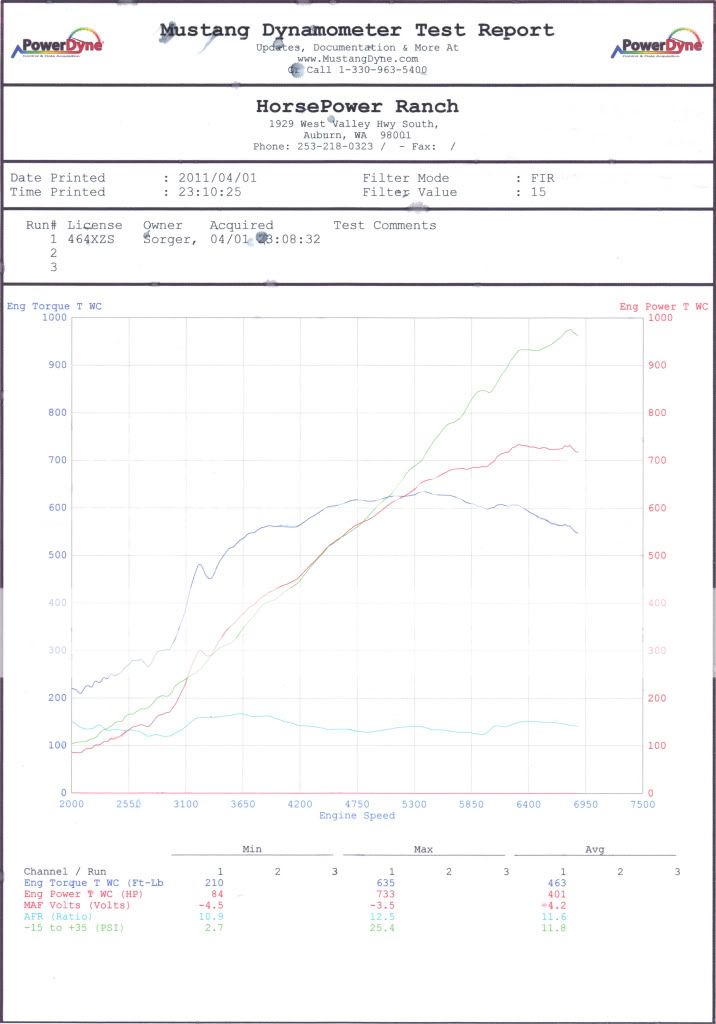Click the 4750 engine speed tick label
The height and width of the screenshot is (1024, 716).
coord(357,804)
